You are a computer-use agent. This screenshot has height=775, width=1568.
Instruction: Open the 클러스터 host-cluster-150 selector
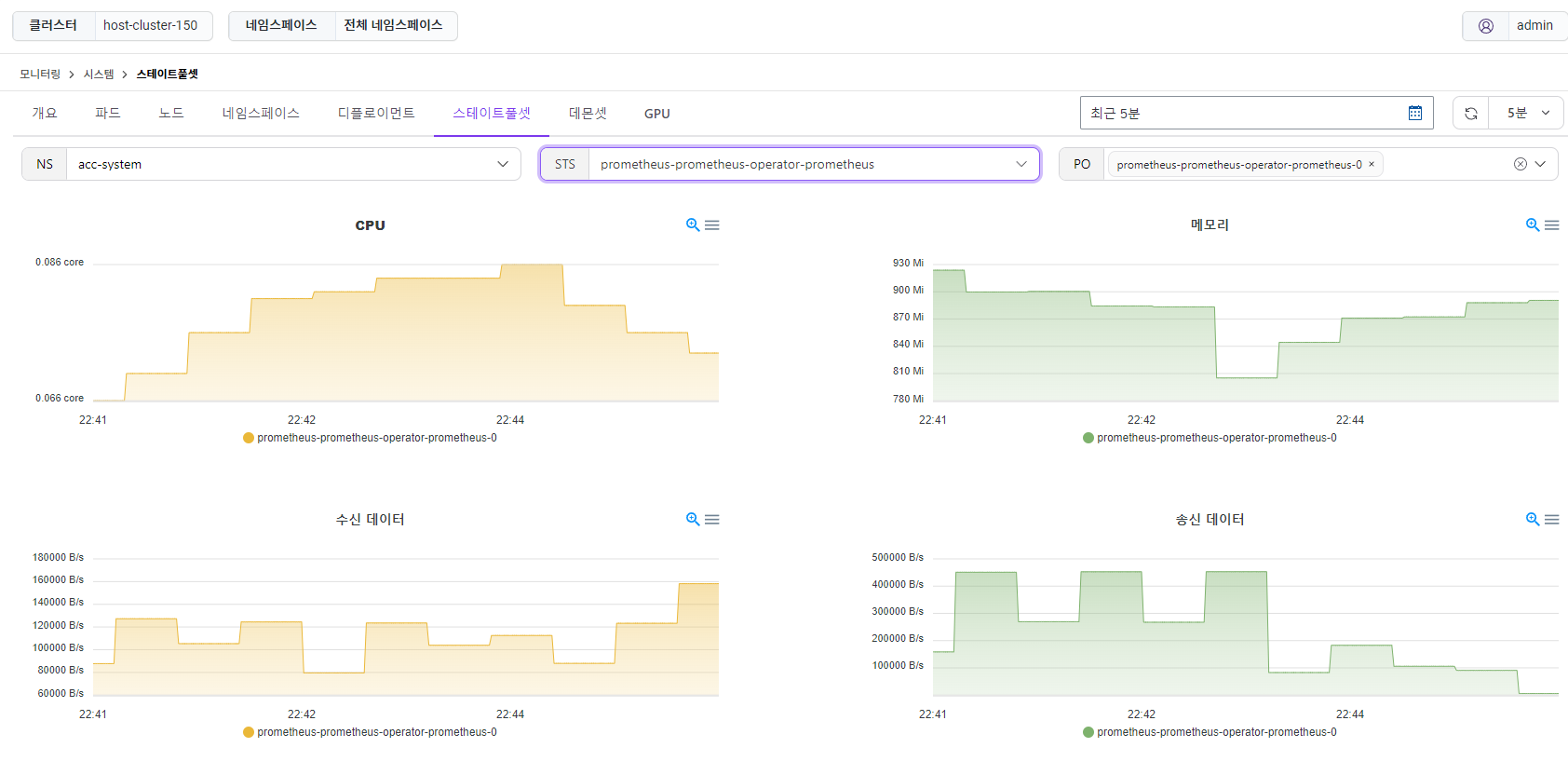coord(113,26)
